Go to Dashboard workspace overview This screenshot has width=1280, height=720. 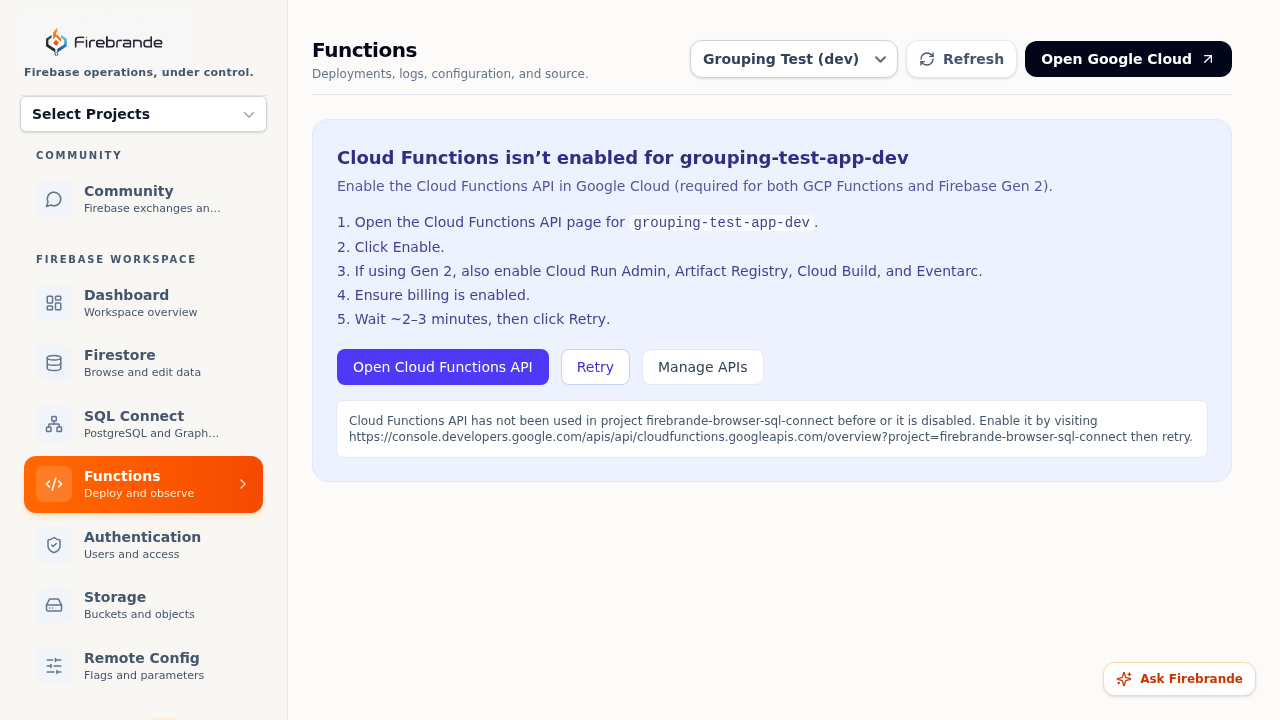[x=143, y=303]
